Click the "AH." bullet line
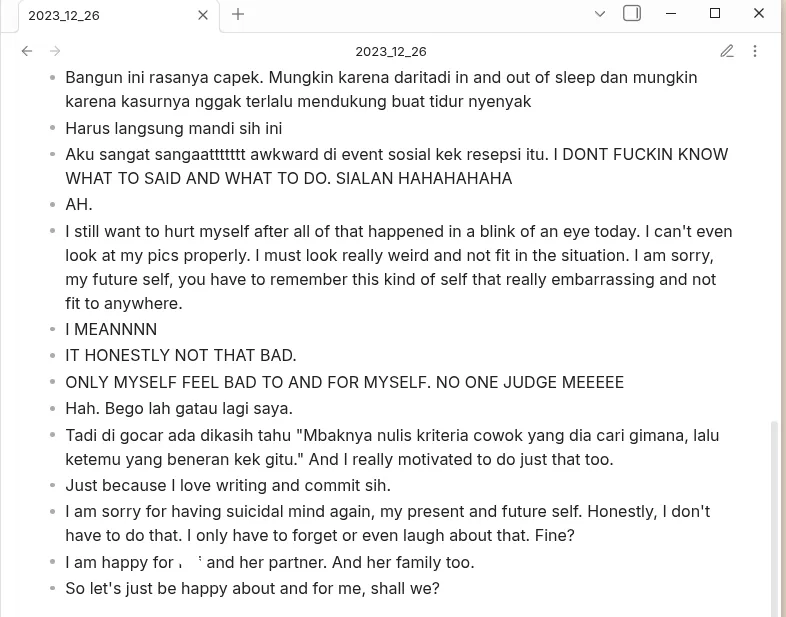The width and height of the screenshot is (786, 617). click(x=79, y=205)
